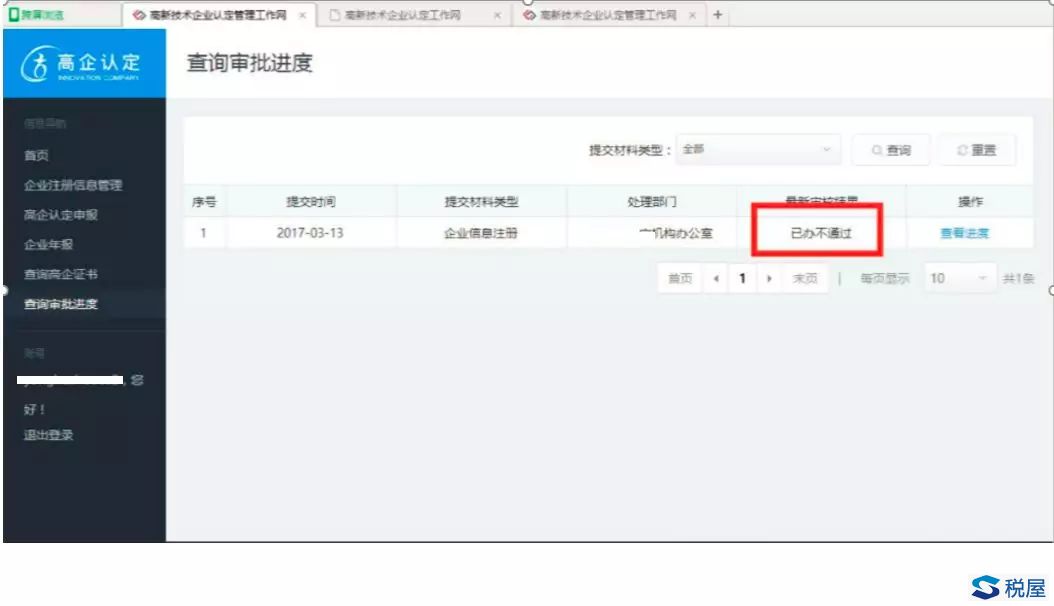Open the 提交材料类型 dropdown showing 全部

(758, 147)
